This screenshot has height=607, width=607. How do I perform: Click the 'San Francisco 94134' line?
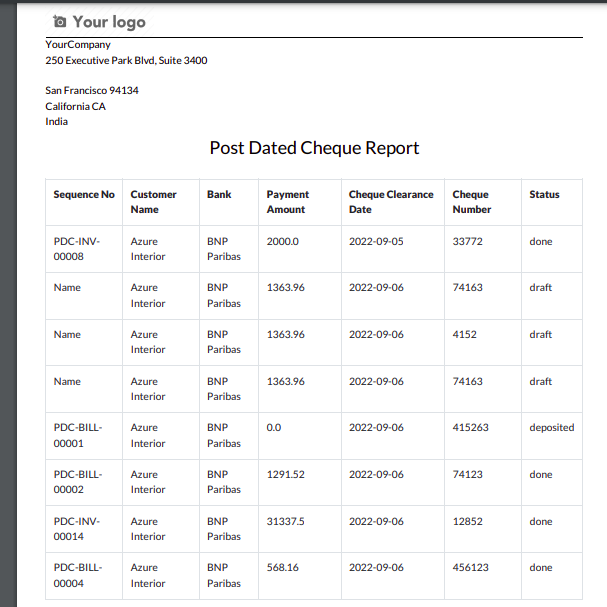(x=92, y=90)
